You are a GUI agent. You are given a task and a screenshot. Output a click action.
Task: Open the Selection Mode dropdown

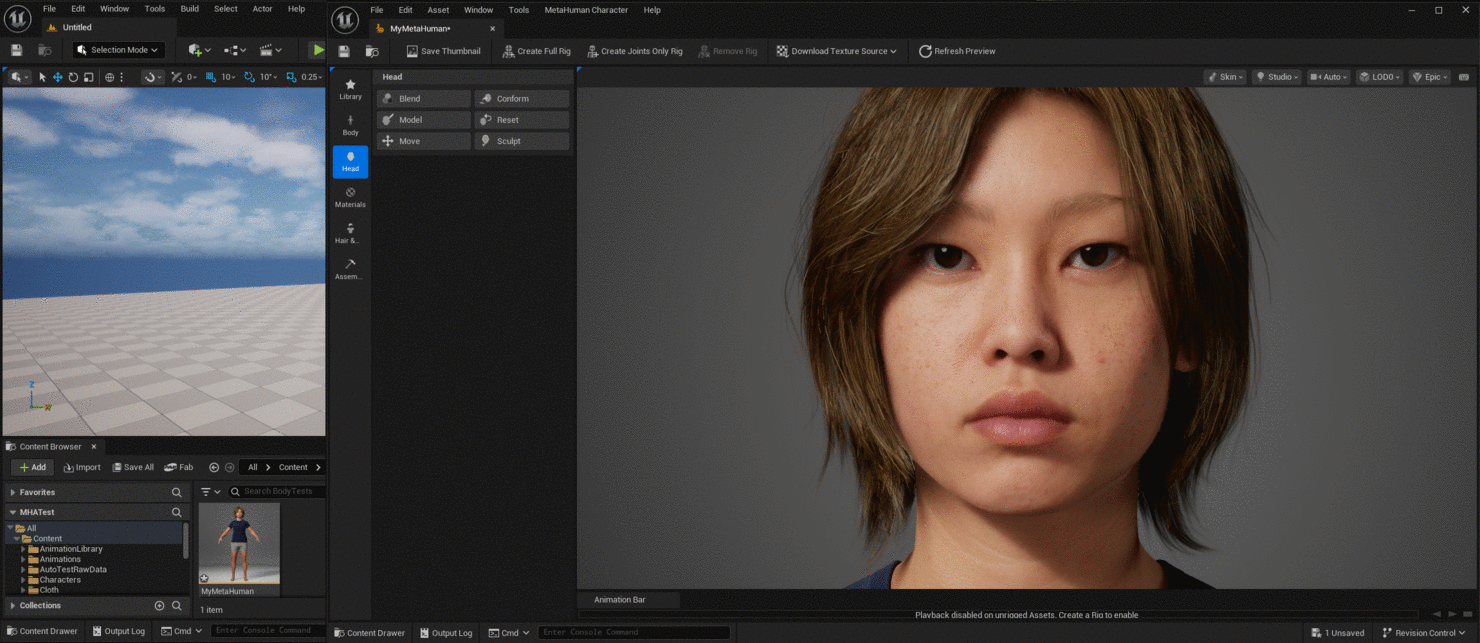pyautogui.click(x=118, y=50)
